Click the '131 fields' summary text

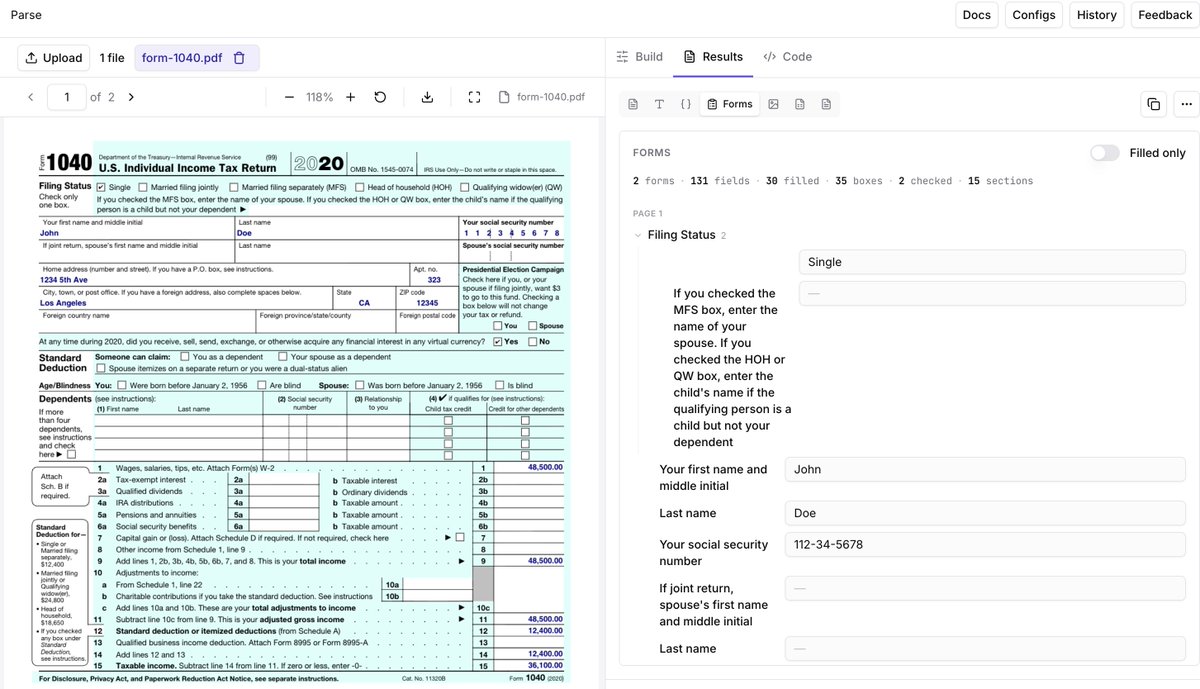click(x=720, y=181)
